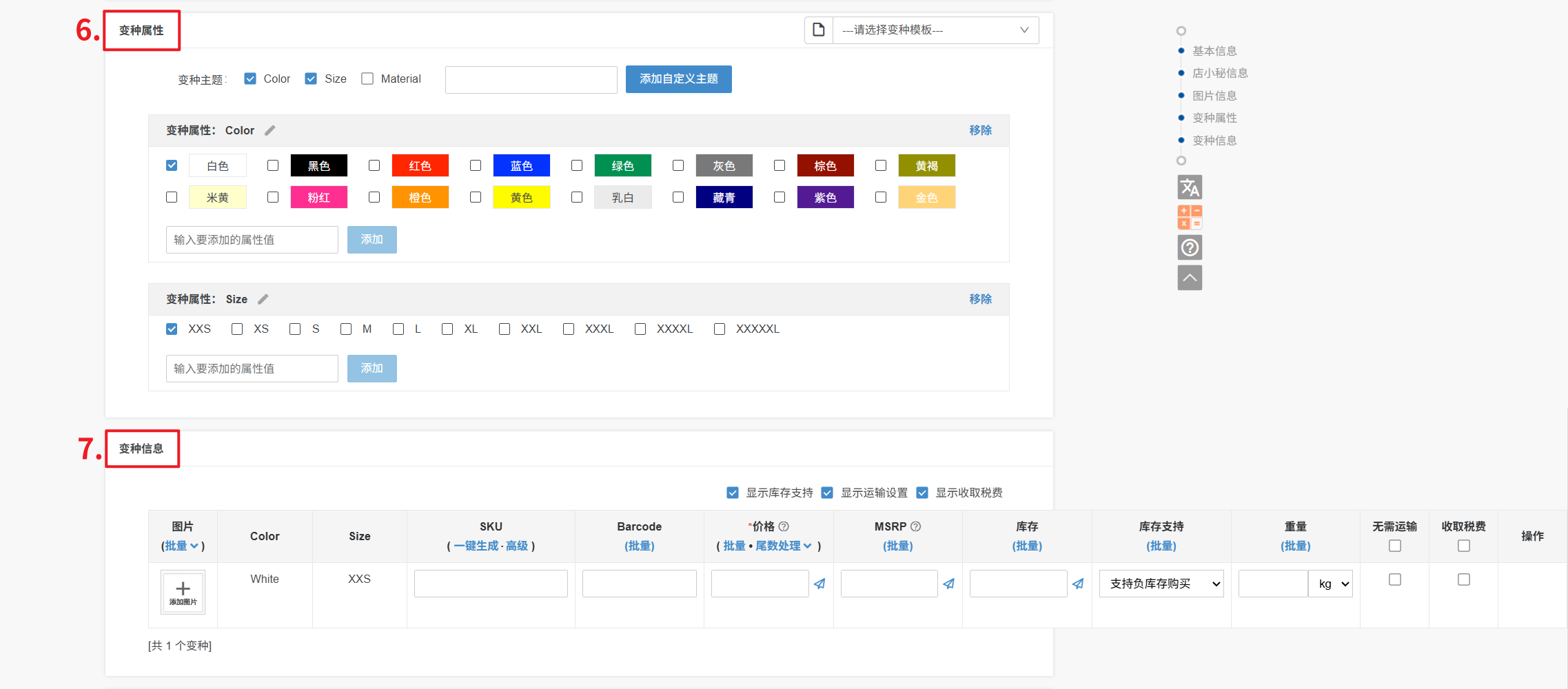
Task: Click the help question mark icon
Action: [1190, 247]
